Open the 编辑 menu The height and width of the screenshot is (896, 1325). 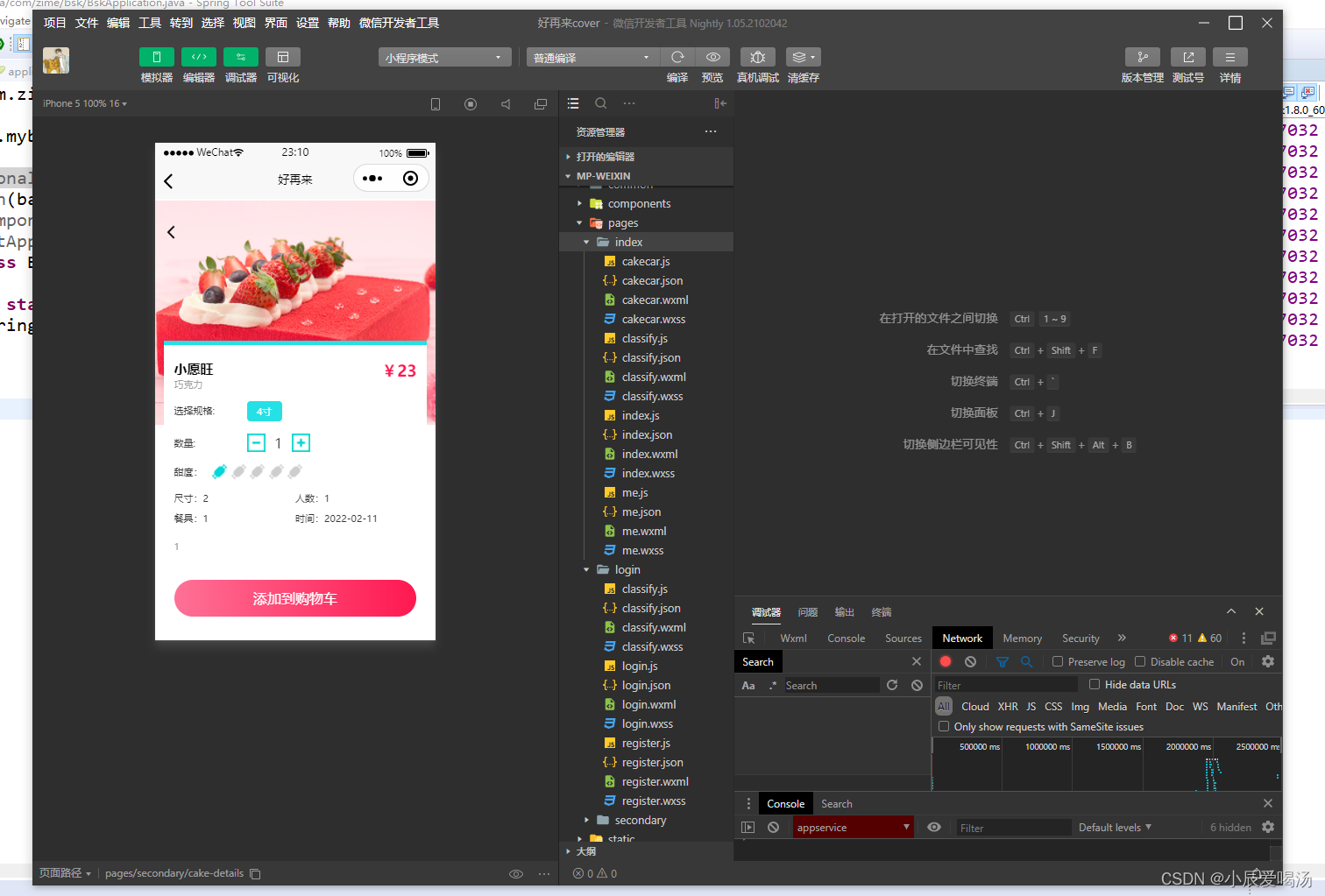click(118, 23)
